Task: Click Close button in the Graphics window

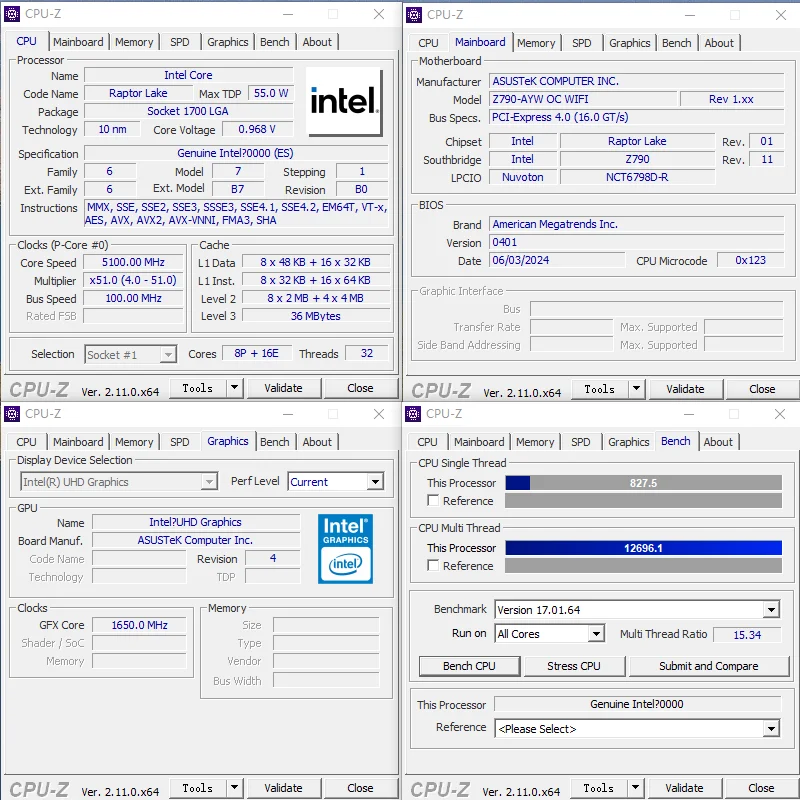Action: tap(360, 788)
